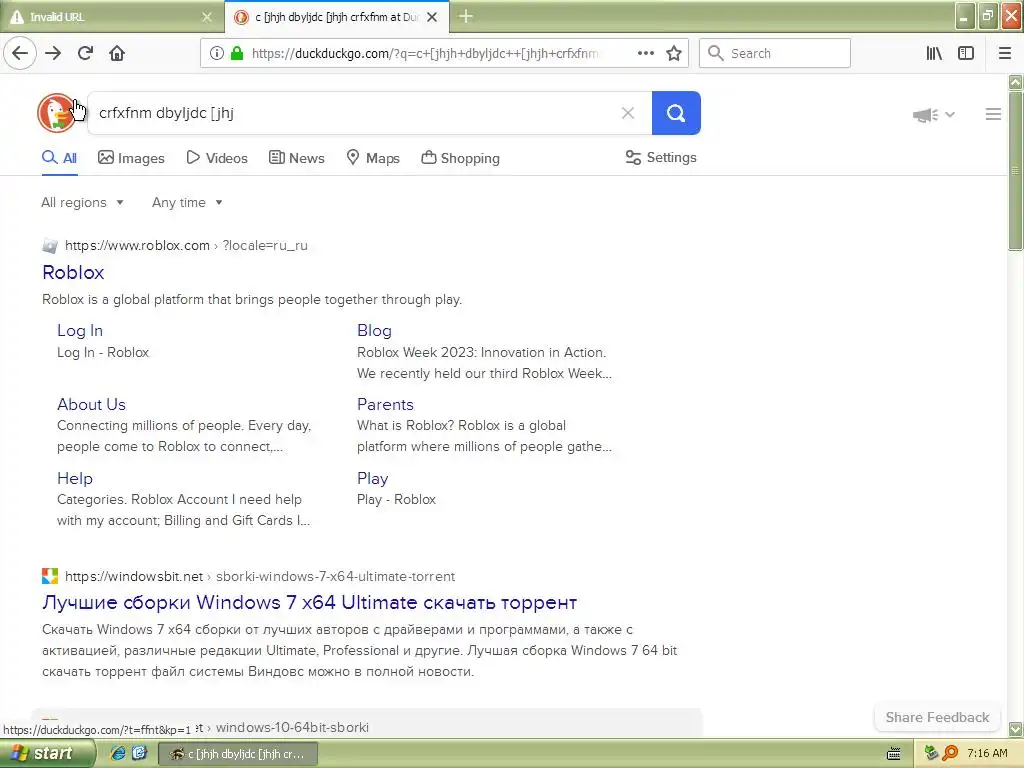Bookmark this page with the star
Screen dimensions: 1024x768
(x=674, y=53)
